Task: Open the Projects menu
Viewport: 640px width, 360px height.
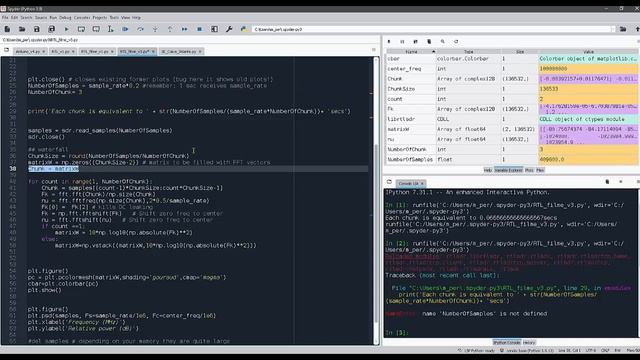Action: click(100, 18)
